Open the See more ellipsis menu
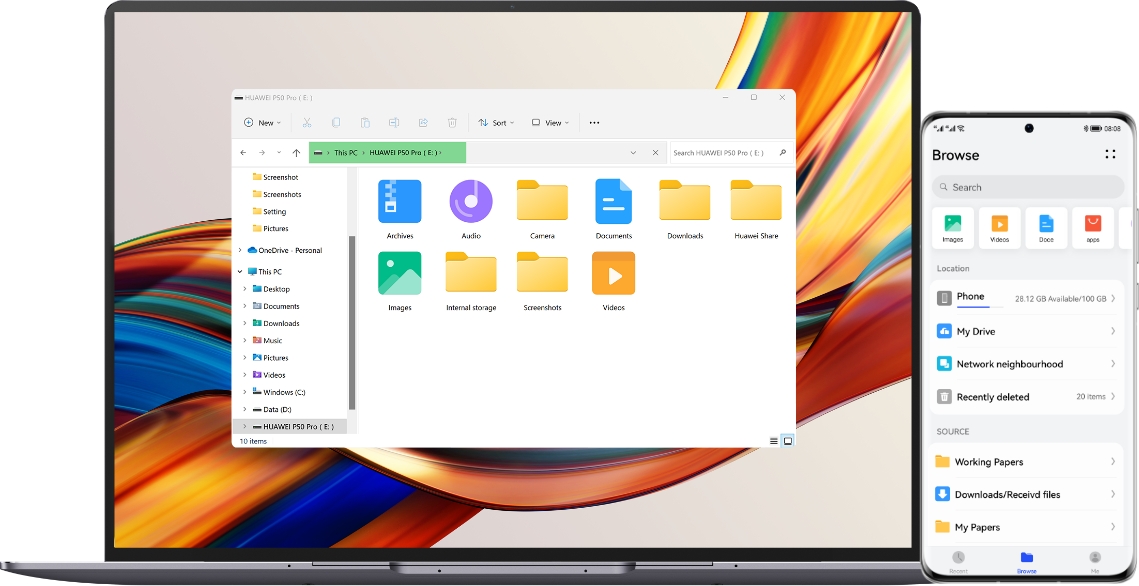The width and height of the screenshot is (1139, 586). click(593, 122)
